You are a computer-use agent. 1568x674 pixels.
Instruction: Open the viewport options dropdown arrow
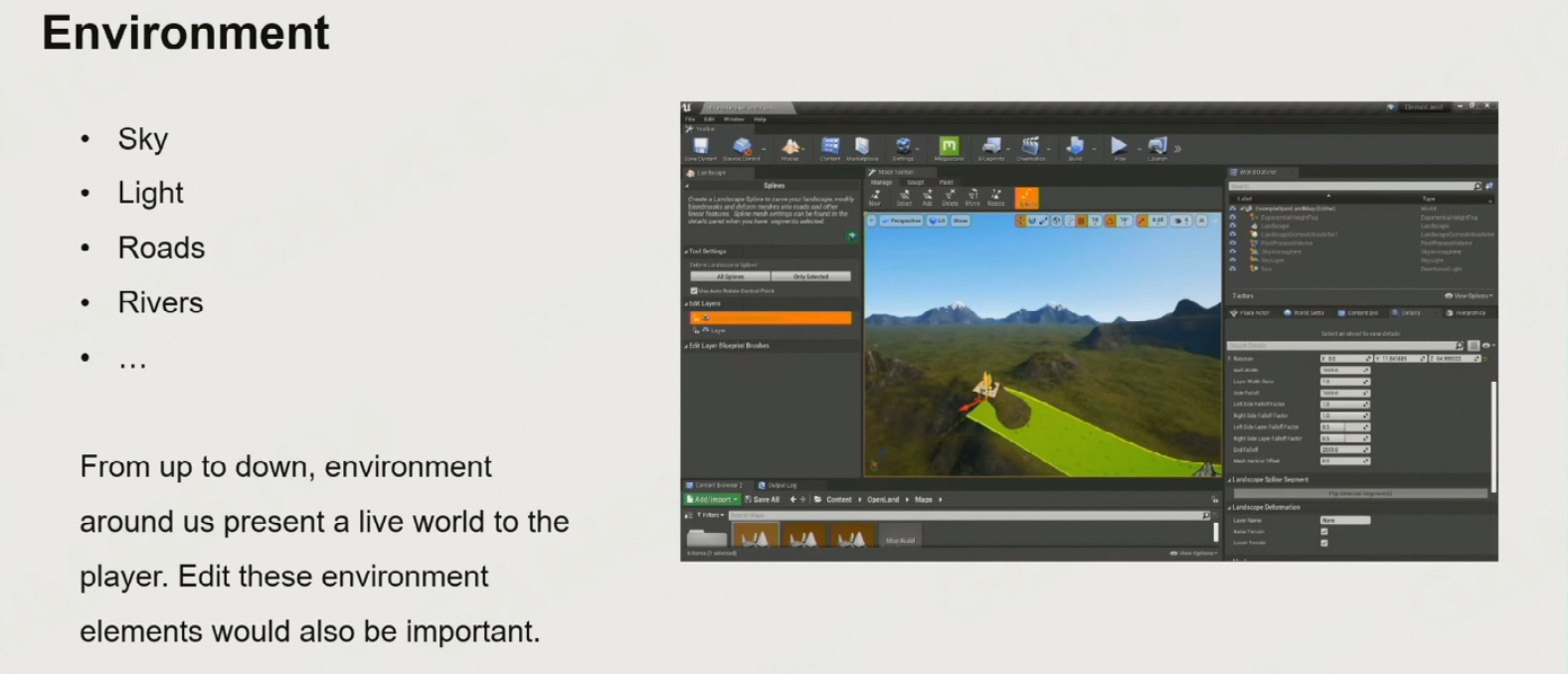[x=872, y=221]
